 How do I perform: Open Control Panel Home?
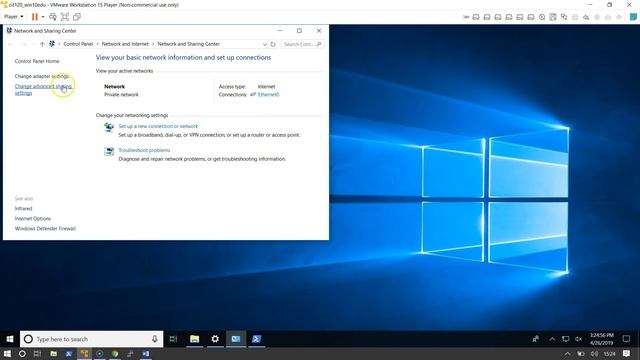pos(37,61)
